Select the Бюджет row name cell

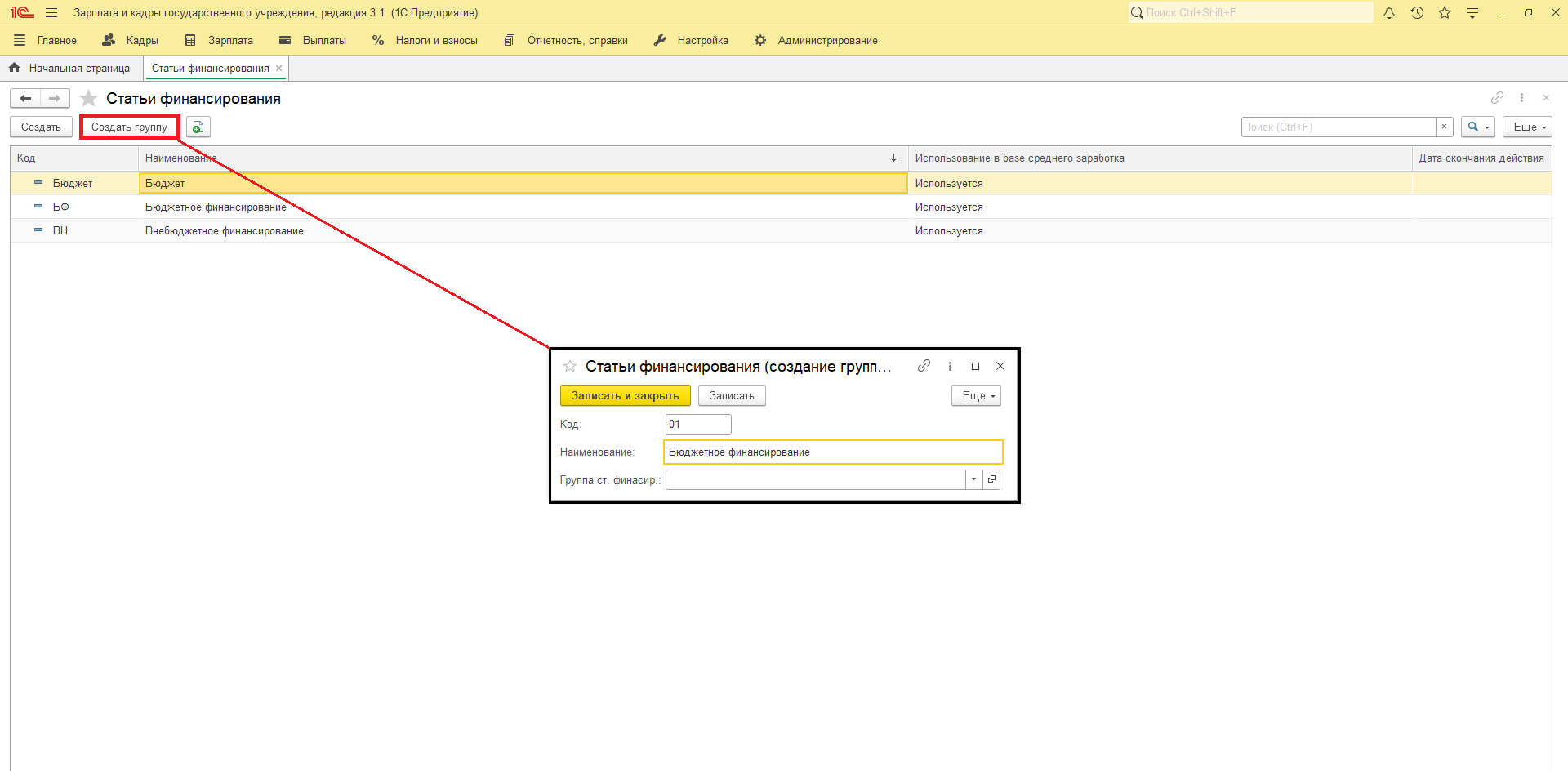pyautogui.click(x=523, y=183)
